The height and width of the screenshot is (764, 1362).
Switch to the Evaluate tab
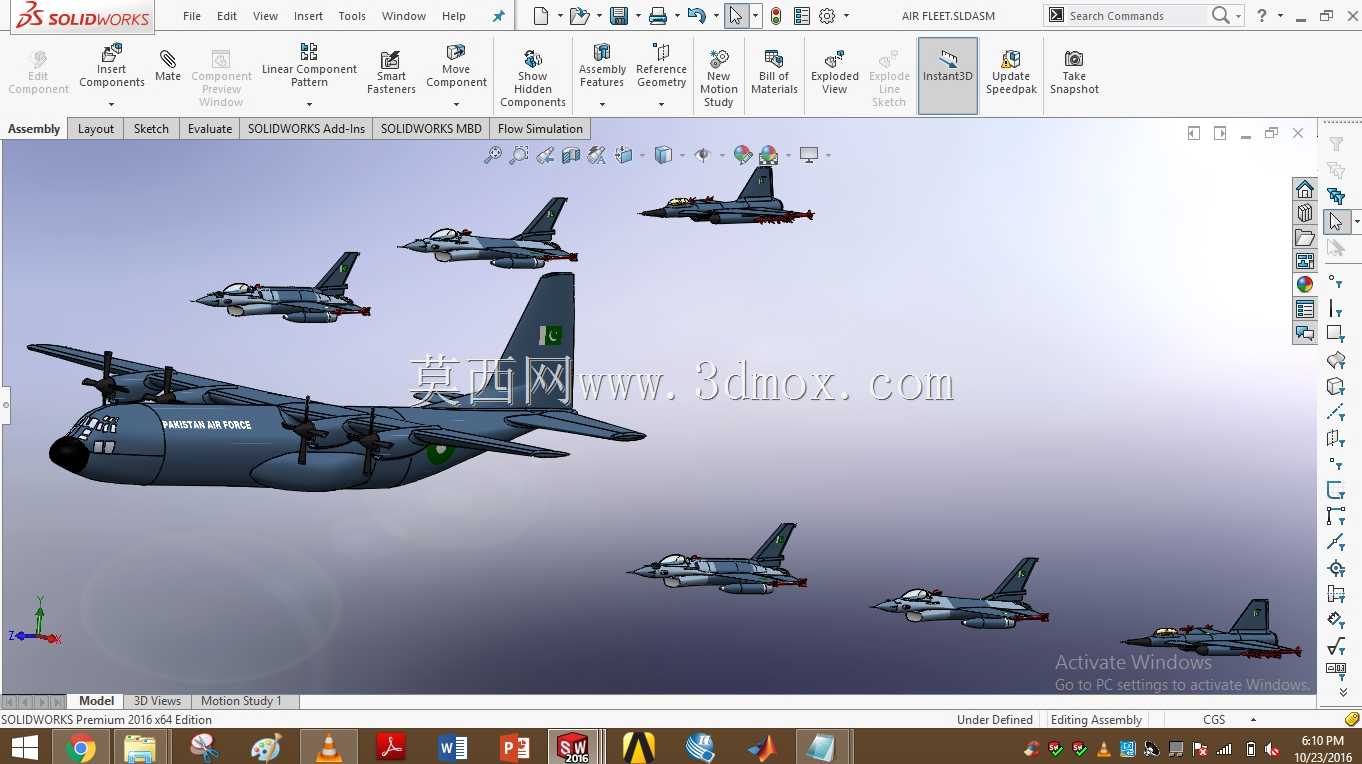coord(210,129)
